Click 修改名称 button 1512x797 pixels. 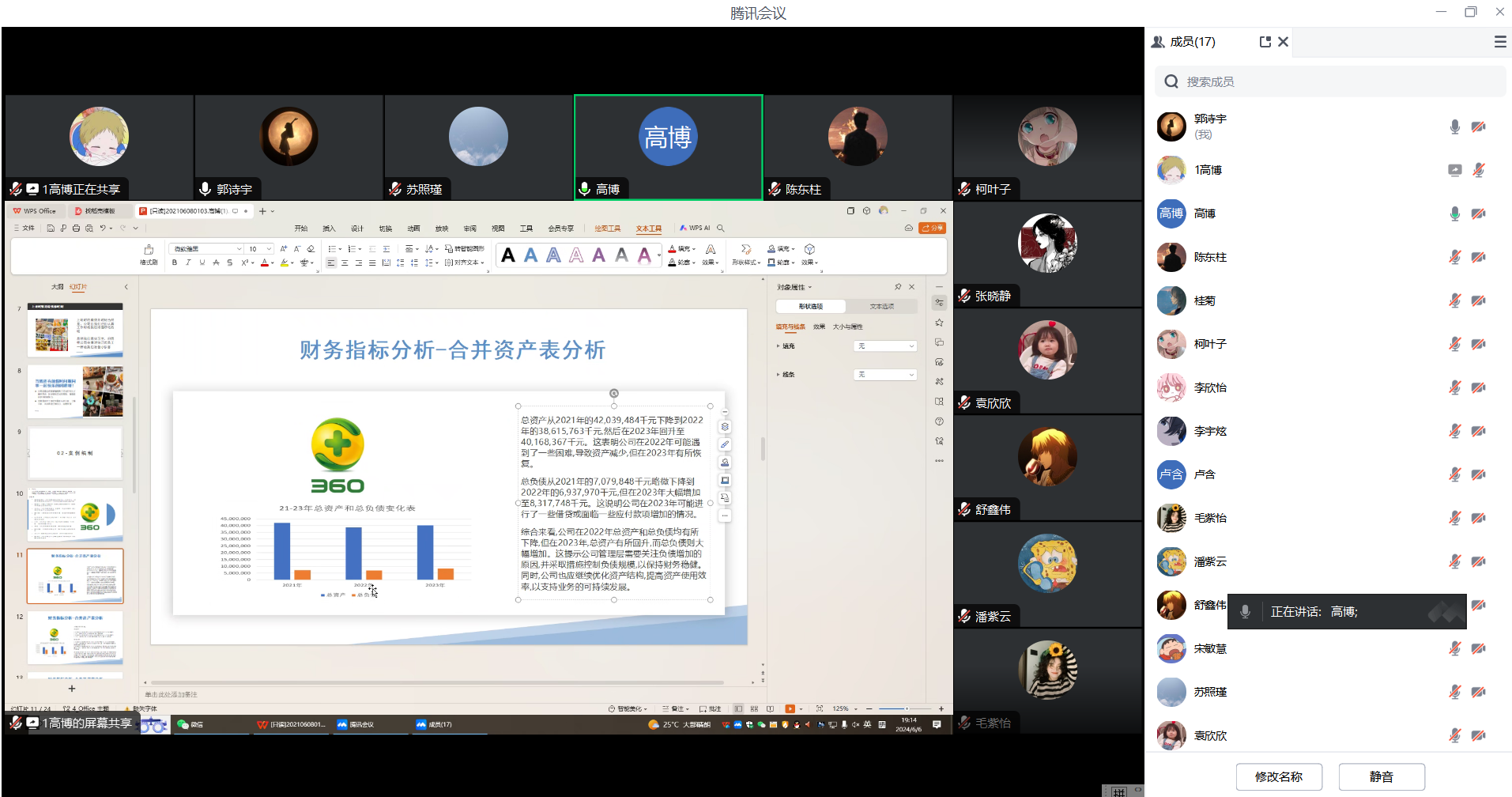(1279, 776)
